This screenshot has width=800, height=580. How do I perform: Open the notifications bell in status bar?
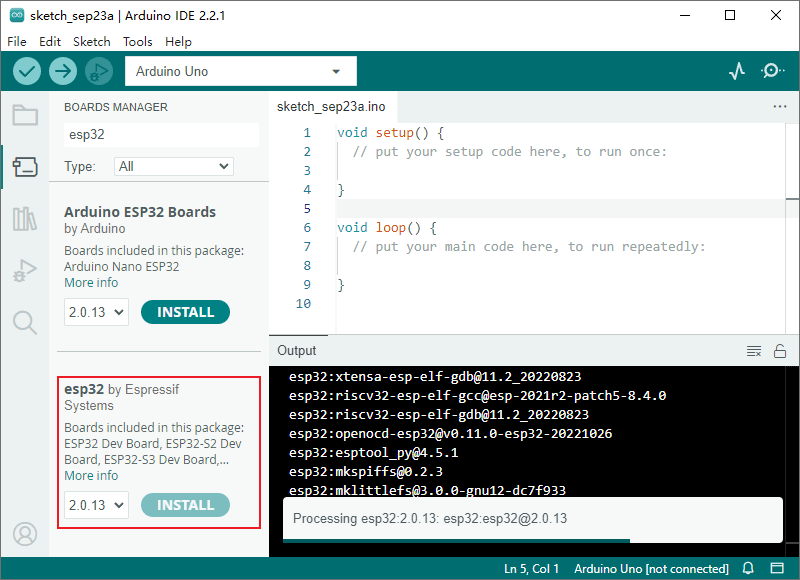(x=747, y=569)
